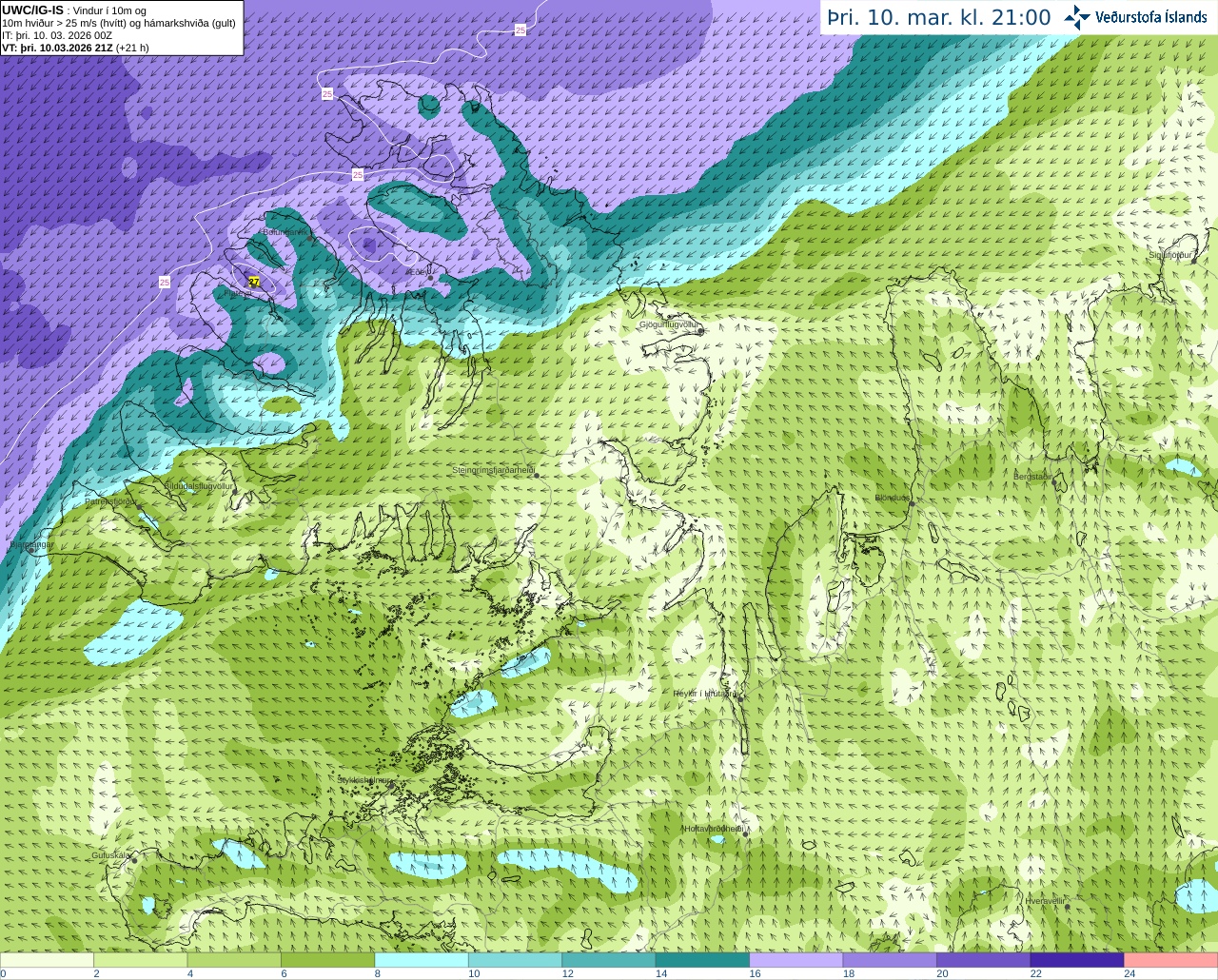Pick the 22–24 m/s dark indigo legend swatch
Viewport: 1218px width, 980px height.
tap(1077, 960)
